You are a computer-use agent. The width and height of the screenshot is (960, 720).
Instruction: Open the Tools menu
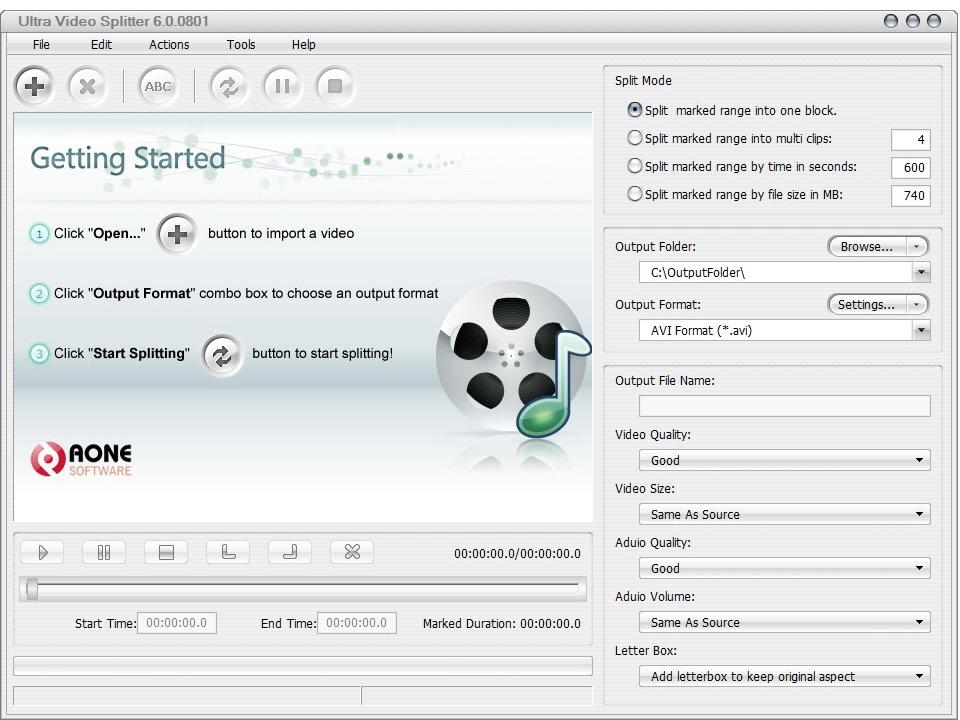click(241, 45)
